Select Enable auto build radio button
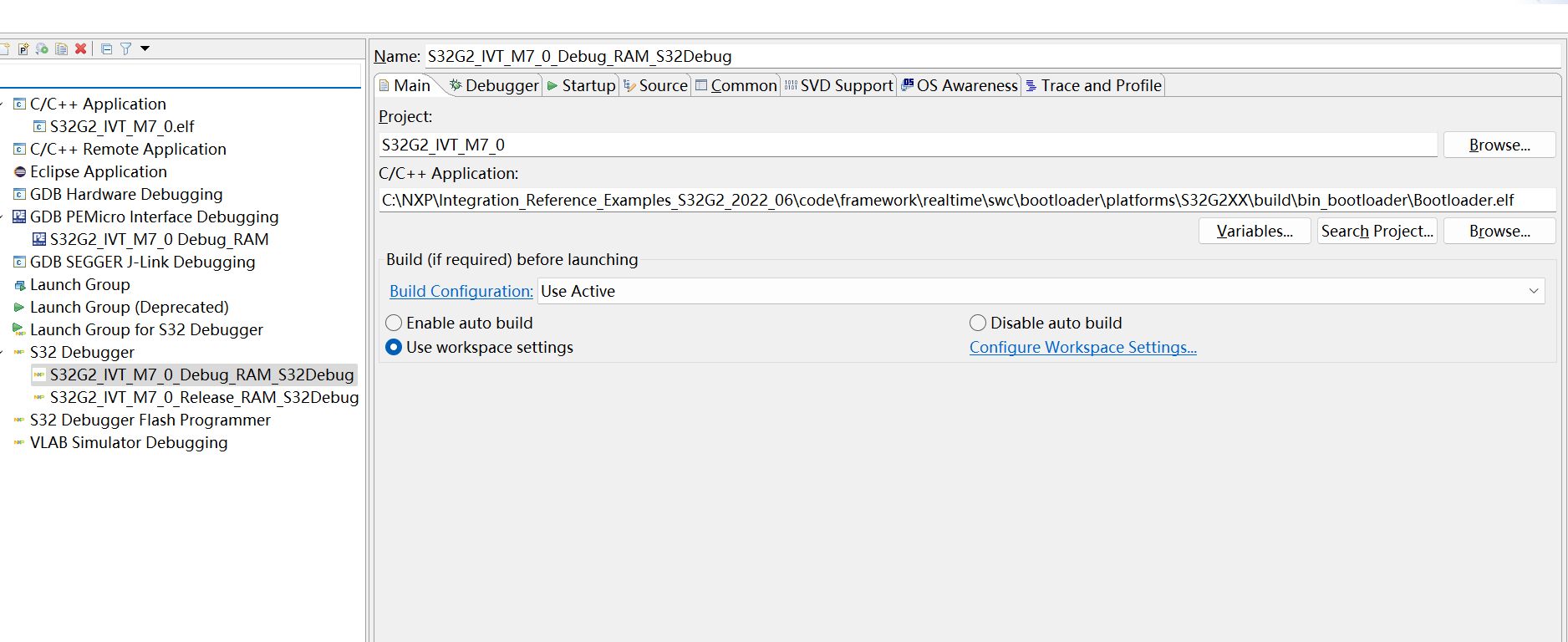Viewport: 1568px width, 642px height. [x=394, y=323]
